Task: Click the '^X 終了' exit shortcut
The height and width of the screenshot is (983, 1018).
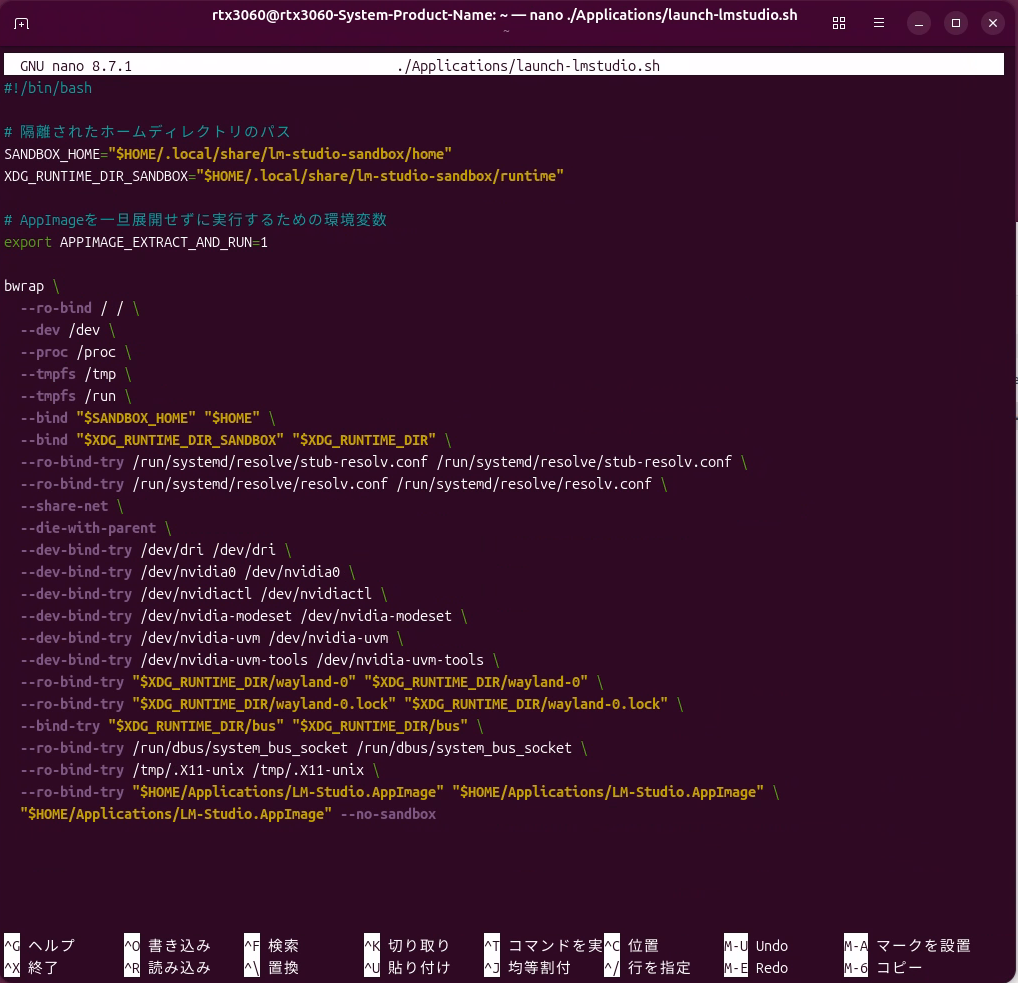Action: (31, 968)
